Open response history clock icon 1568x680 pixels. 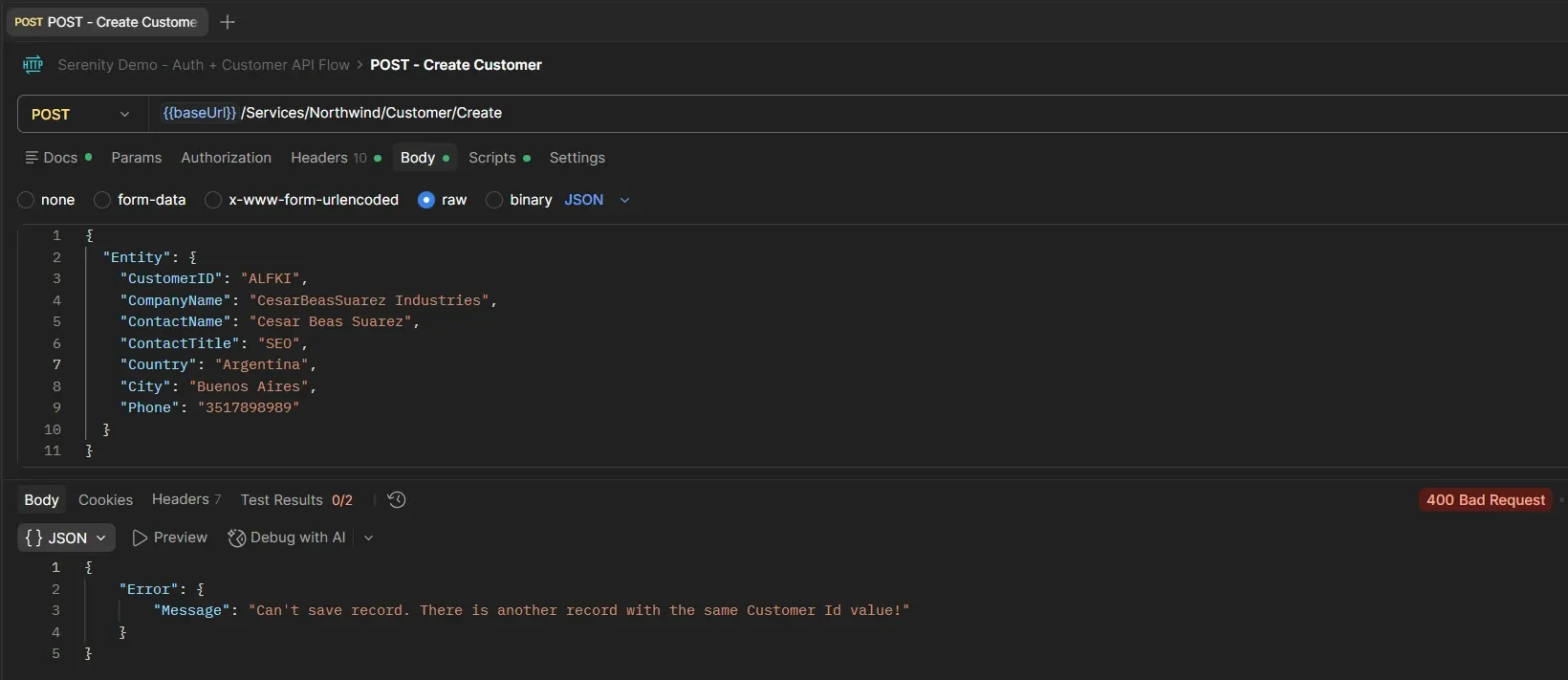(397, 500)
